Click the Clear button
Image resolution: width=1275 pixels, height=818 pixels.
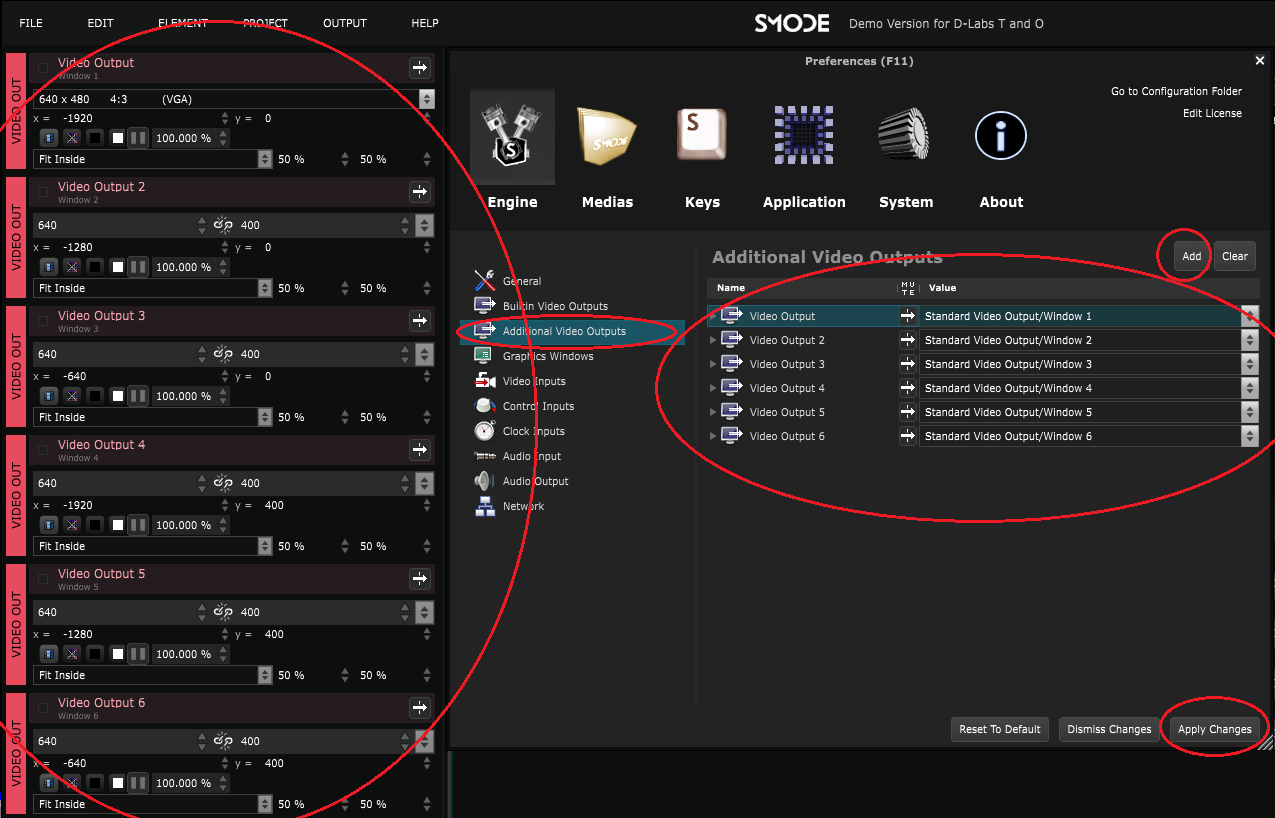coord(1235,256)
